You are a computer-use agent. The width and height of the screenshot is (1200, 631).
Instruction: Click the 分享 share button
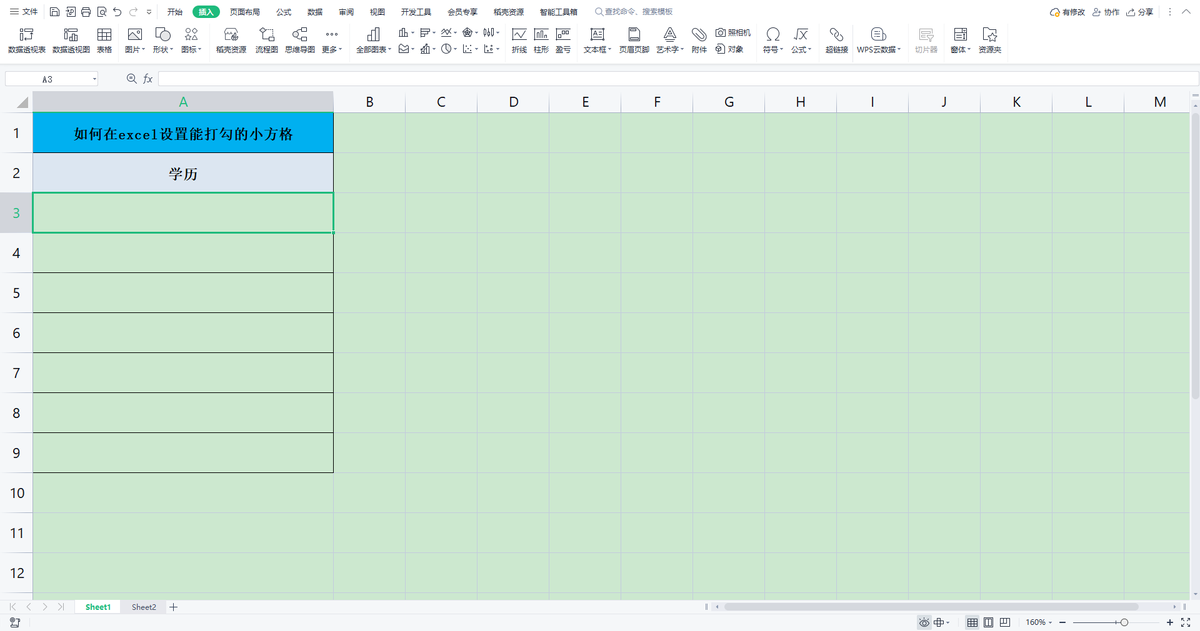1140,12
